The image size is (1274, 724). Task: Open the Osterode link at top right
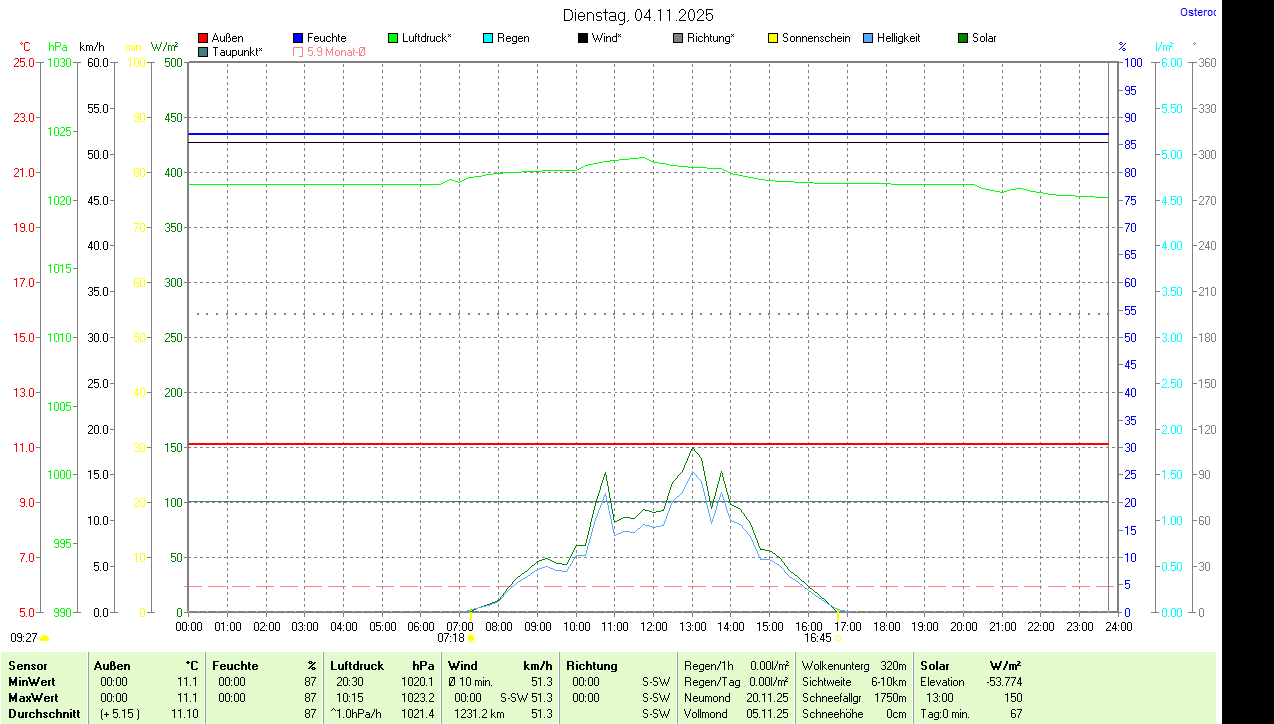coord(1198,13)
